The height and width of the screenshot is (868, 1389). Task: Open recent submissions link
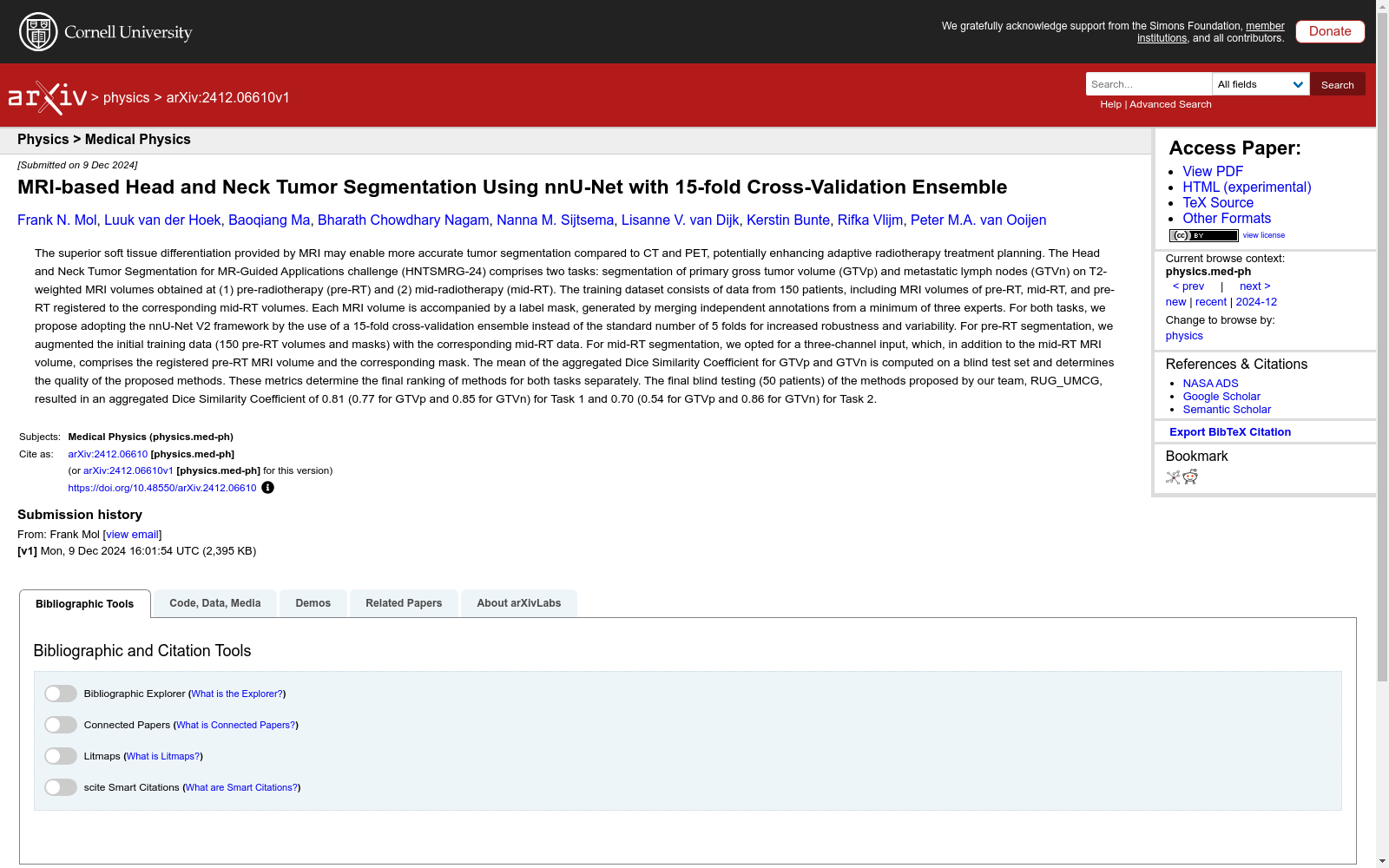click(x=1211, y=302)
